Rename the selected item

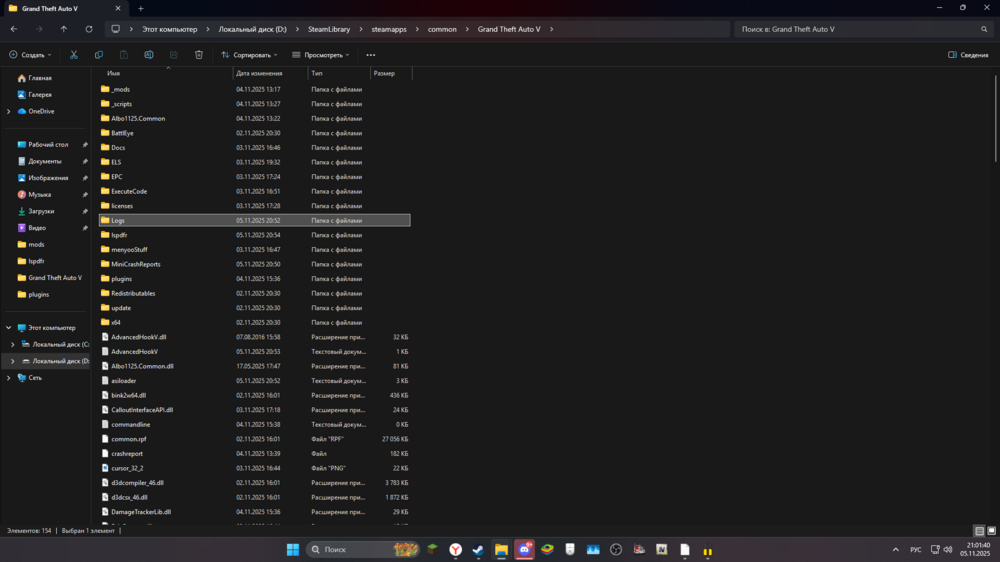[149, 55]
